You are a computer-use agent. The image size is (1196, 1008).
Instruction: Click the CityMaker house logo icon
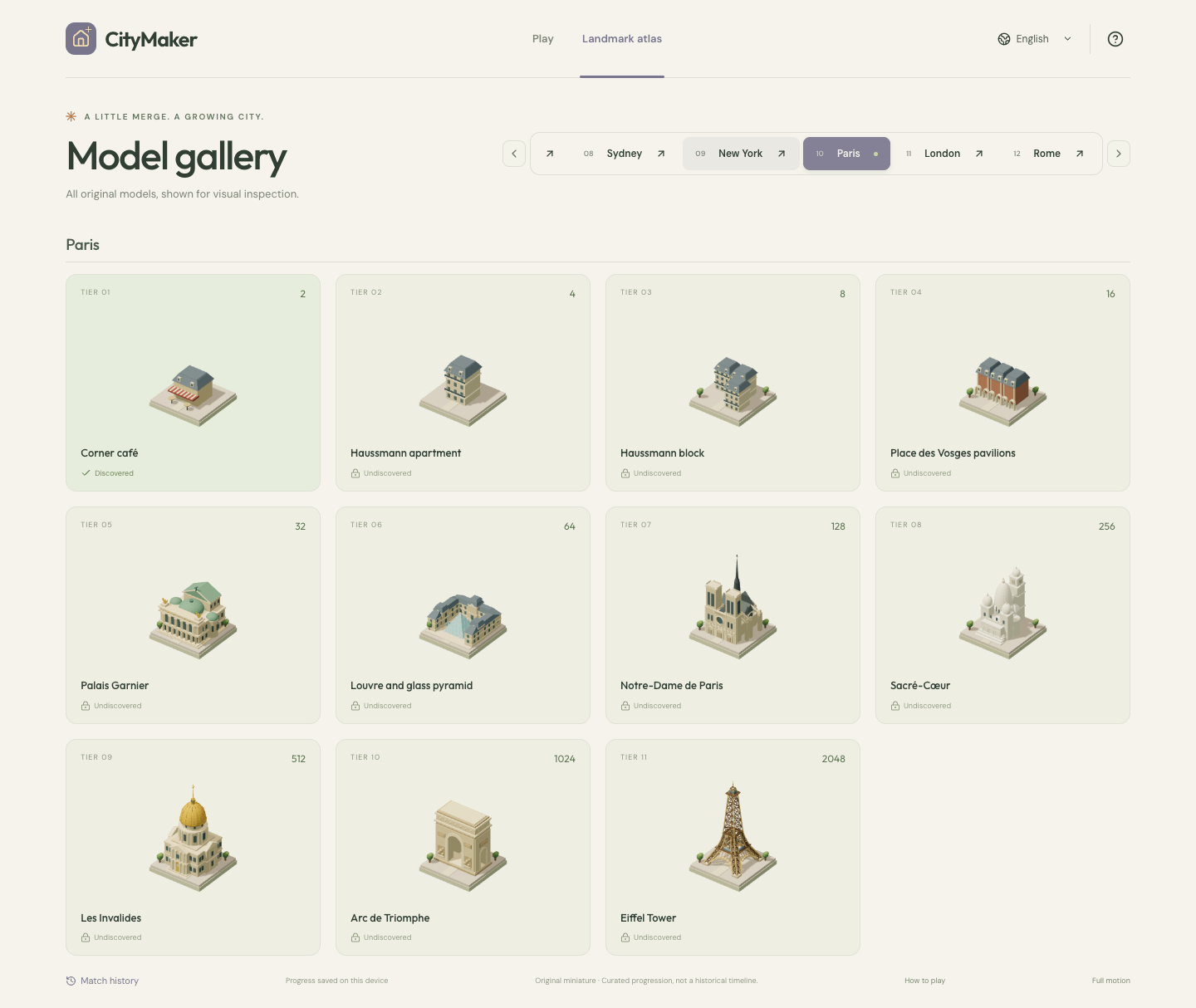point(81,39)
